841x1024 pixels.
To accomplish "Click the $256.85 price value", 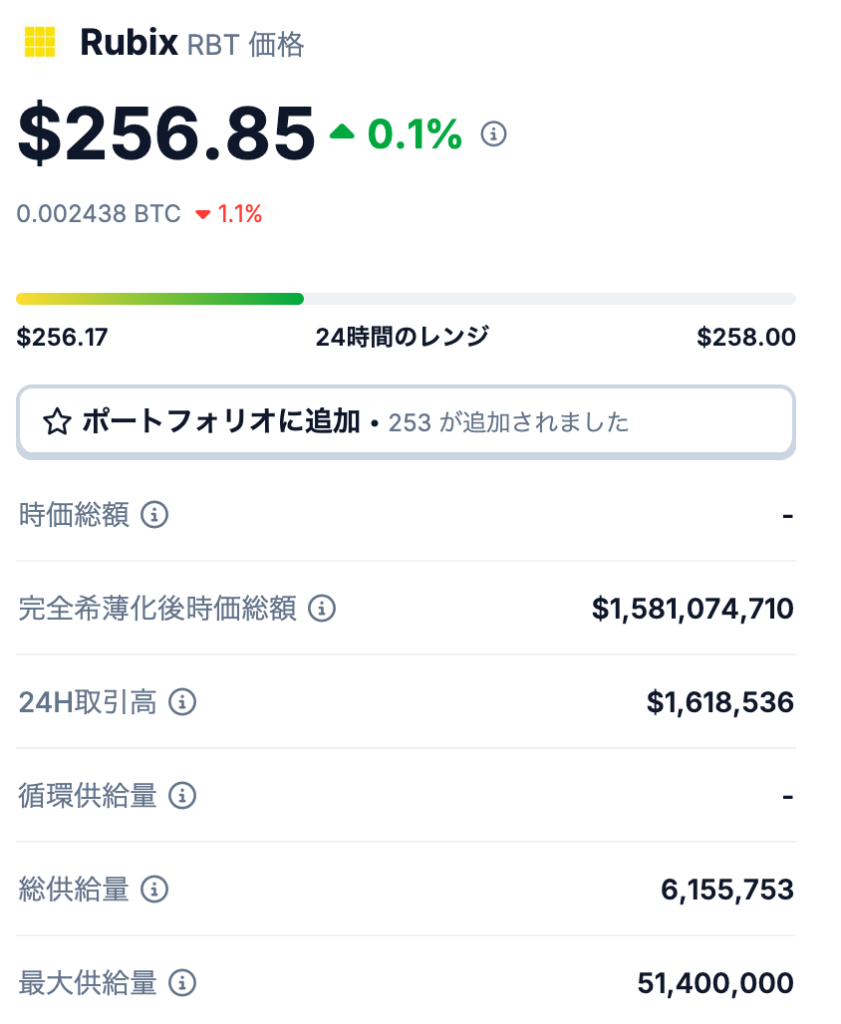I will pyautogui.click(x=167, y=134).
